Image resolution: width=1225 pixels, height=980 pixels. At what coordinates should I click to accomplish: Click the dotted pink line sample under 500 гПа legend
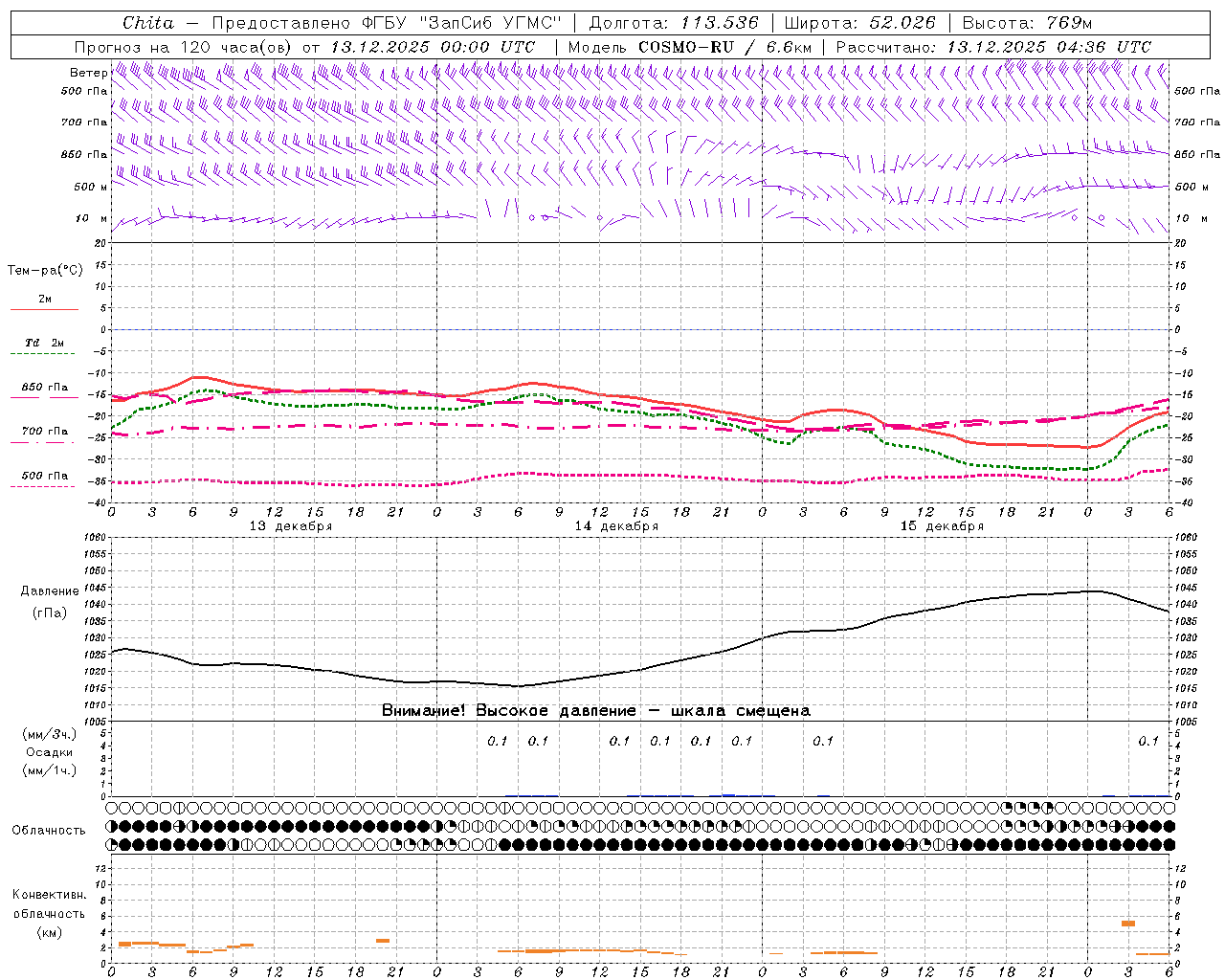coord(43,487)
